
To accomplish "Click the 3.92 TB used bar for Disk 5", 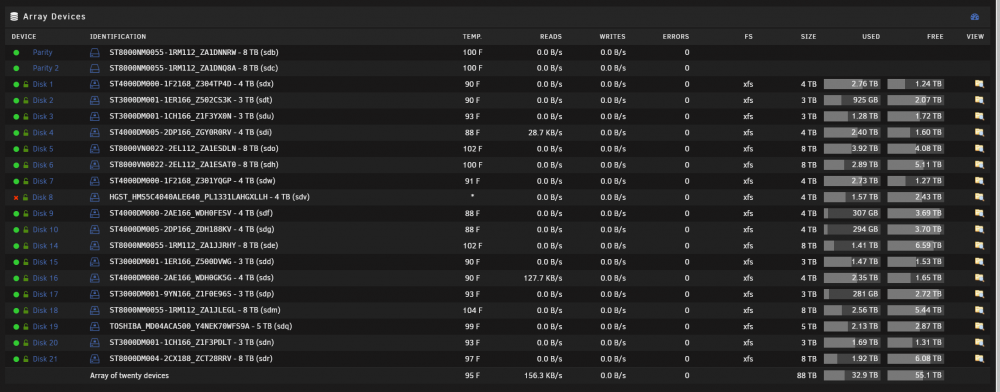I will coord(852,149).
